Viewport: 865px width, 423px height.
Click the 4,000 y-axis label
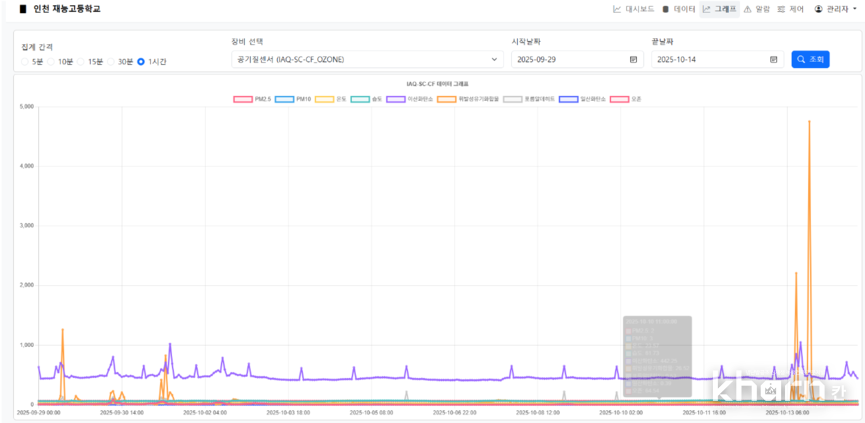pyautogui.click(x=26, y=166)
